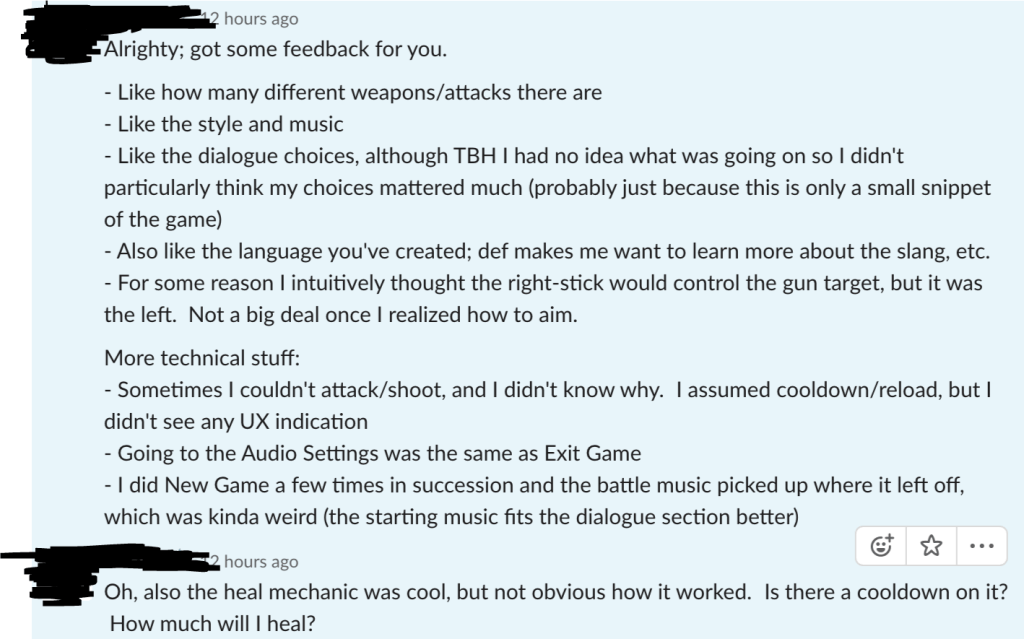Open the more actions ellipsis menu
1024x639 pixels.
pos(981,545)
